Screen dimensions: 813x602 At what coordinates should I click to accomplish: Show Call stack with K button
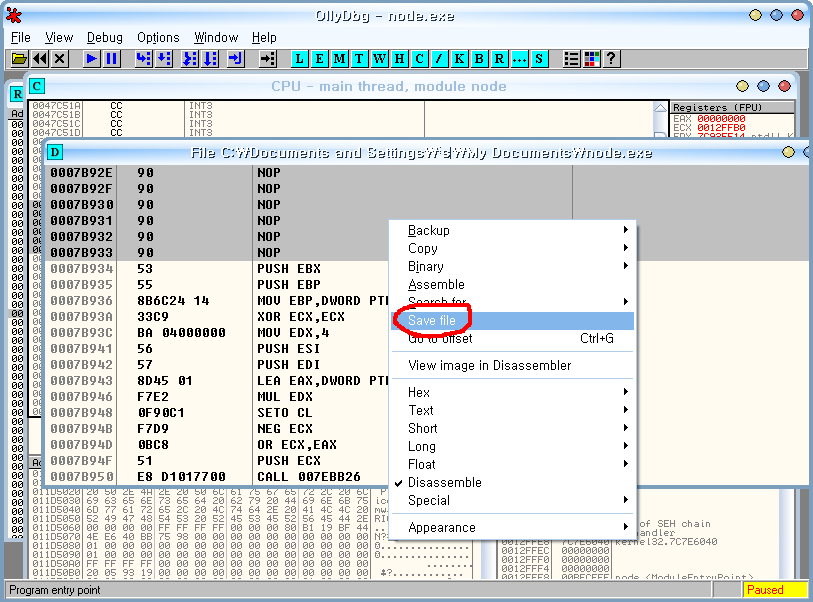(x=459, y=59)
